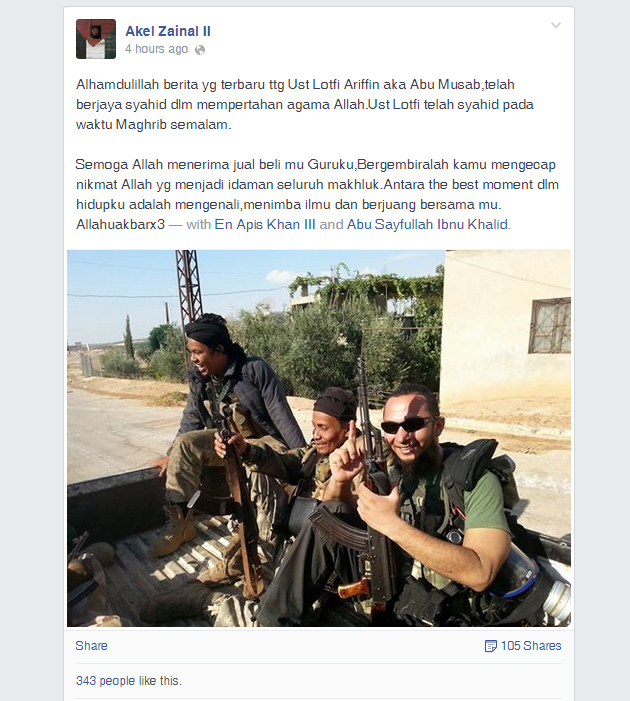
Task: Open the Akel Zainal II profile name link
Action: point(168,31)
